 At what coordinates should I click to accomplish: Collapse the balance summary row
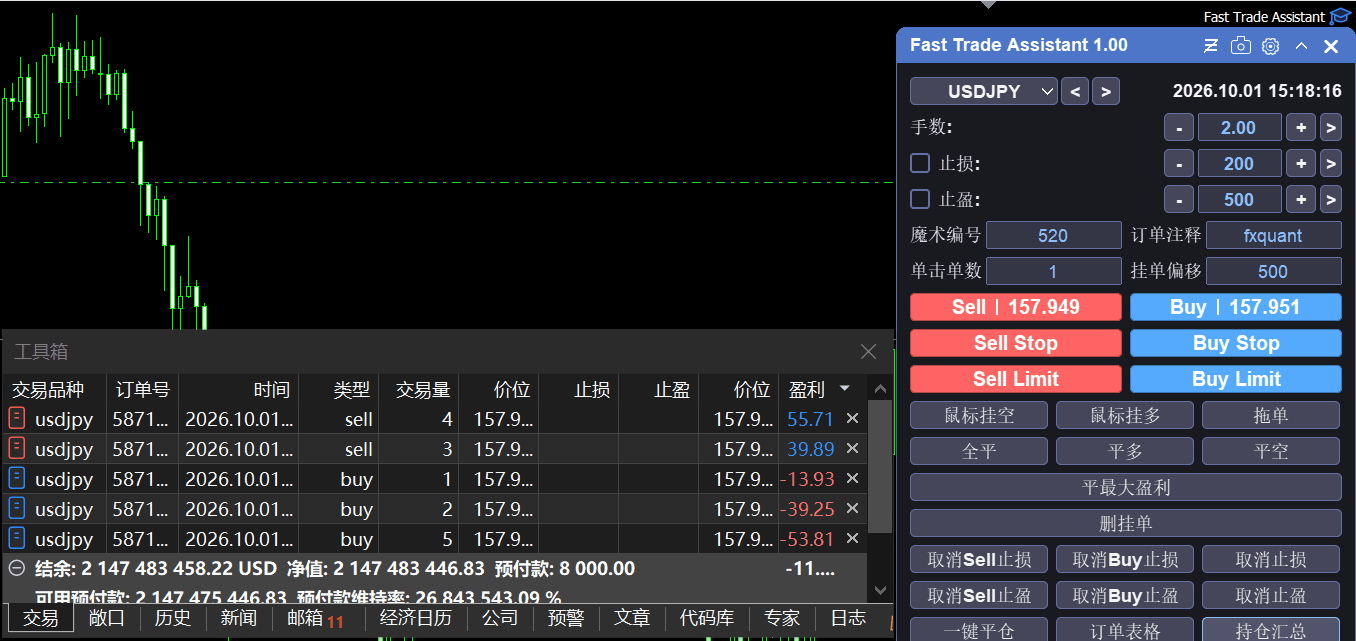click(17, 569)
